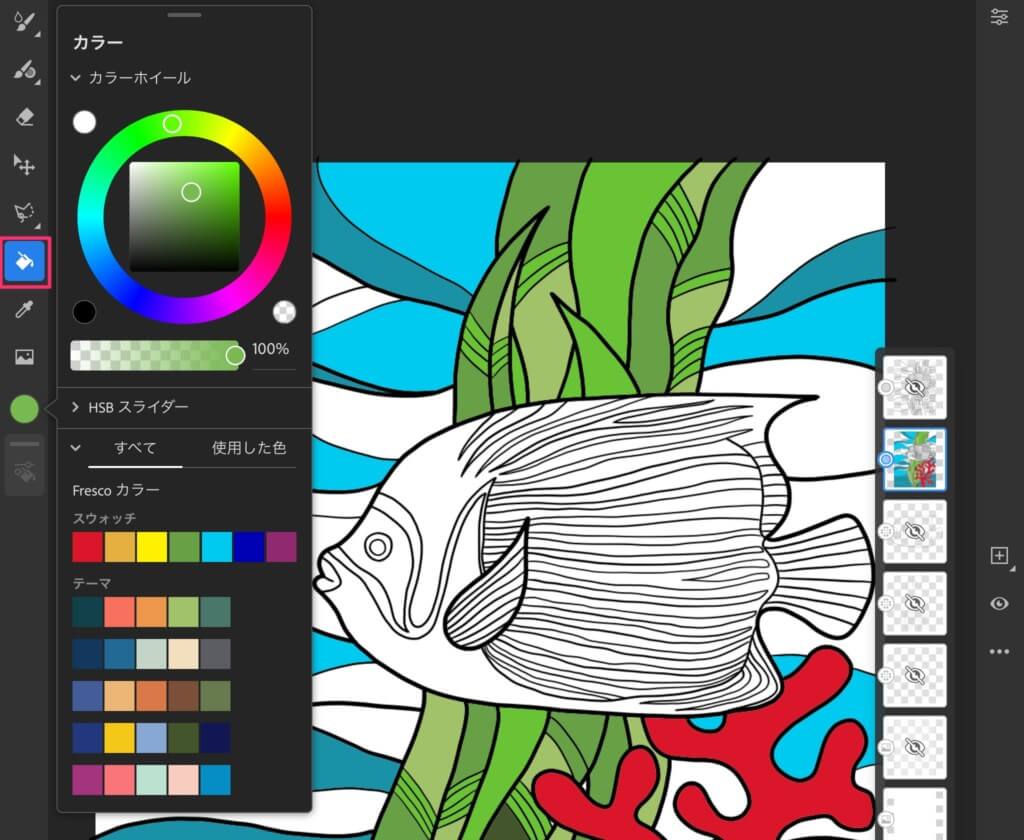The image size is (1024, 840).
Task: Select the transparent color option
Action: pos(284,312)
